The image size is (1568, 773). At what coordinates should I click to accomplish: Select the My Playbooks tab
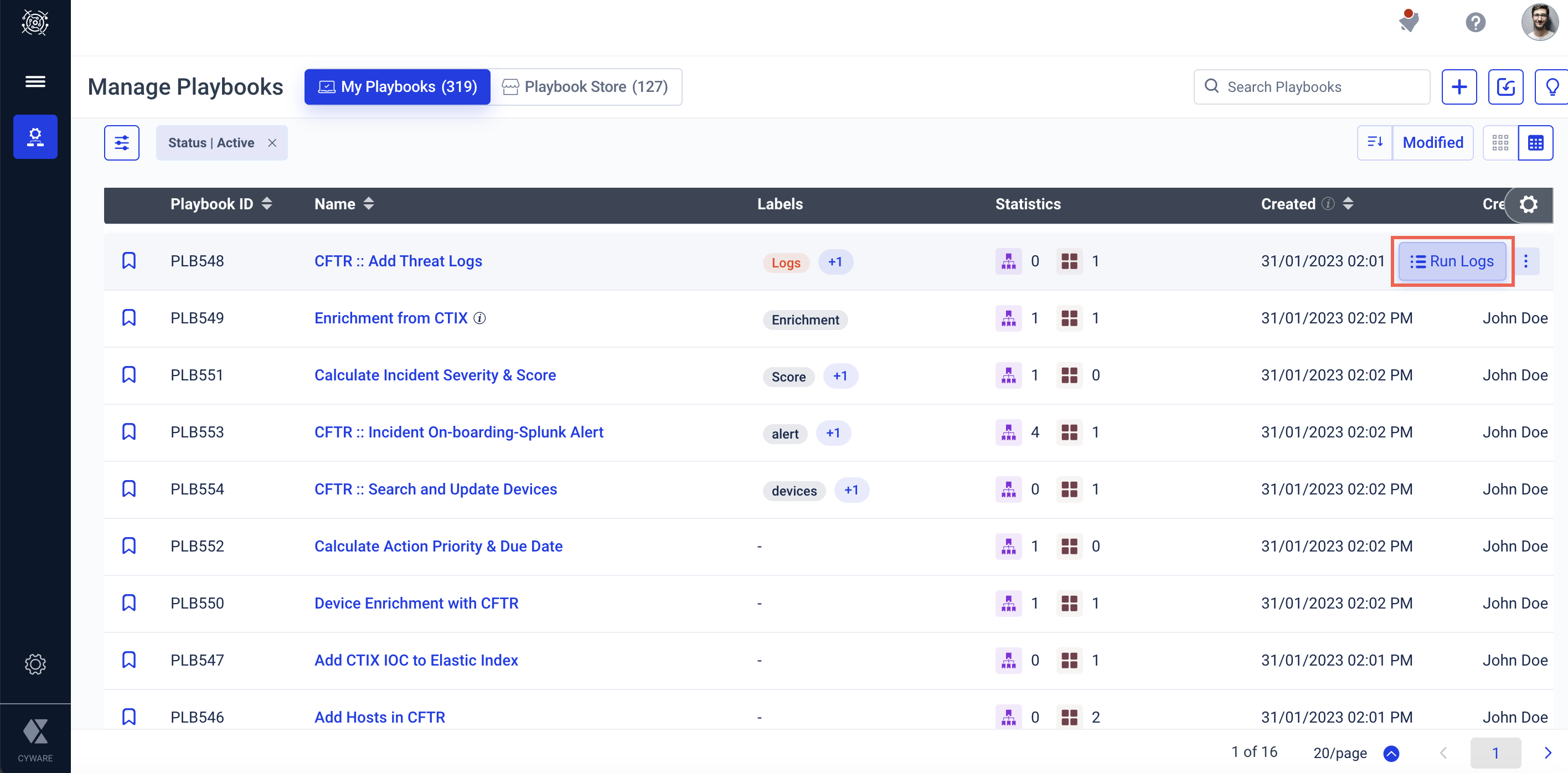point(398,87)
